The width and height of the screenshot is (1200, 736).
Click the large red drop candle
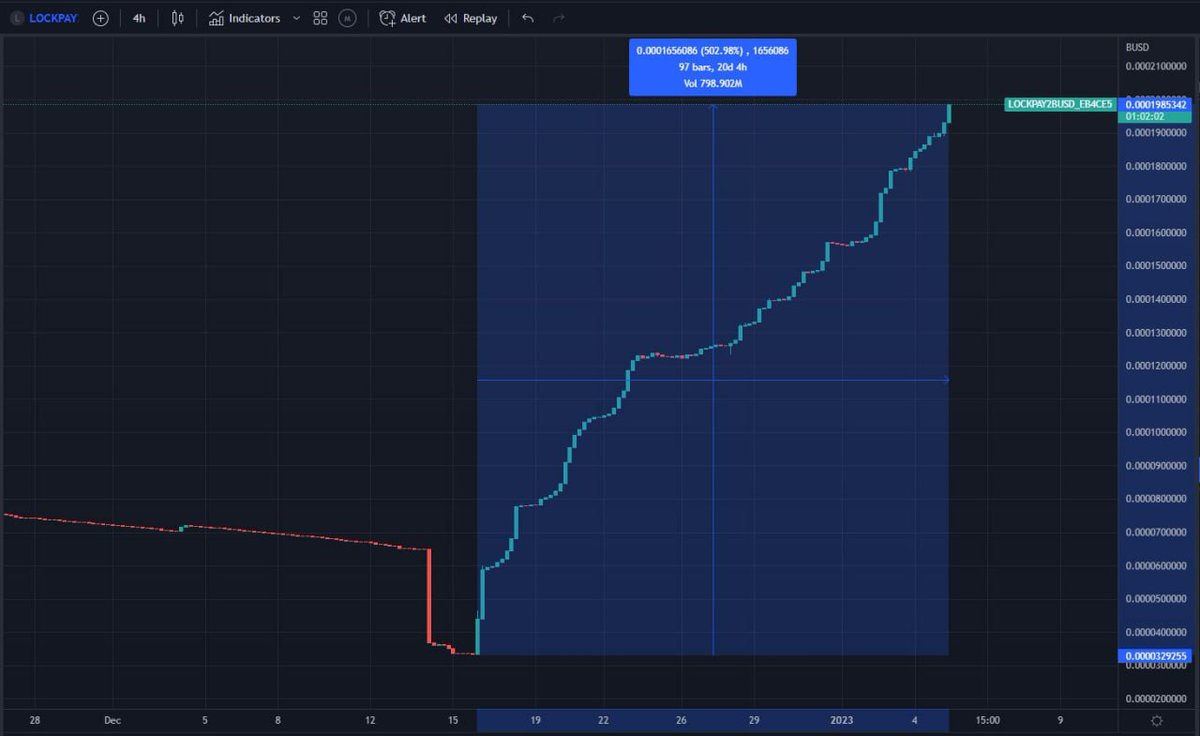429,596
